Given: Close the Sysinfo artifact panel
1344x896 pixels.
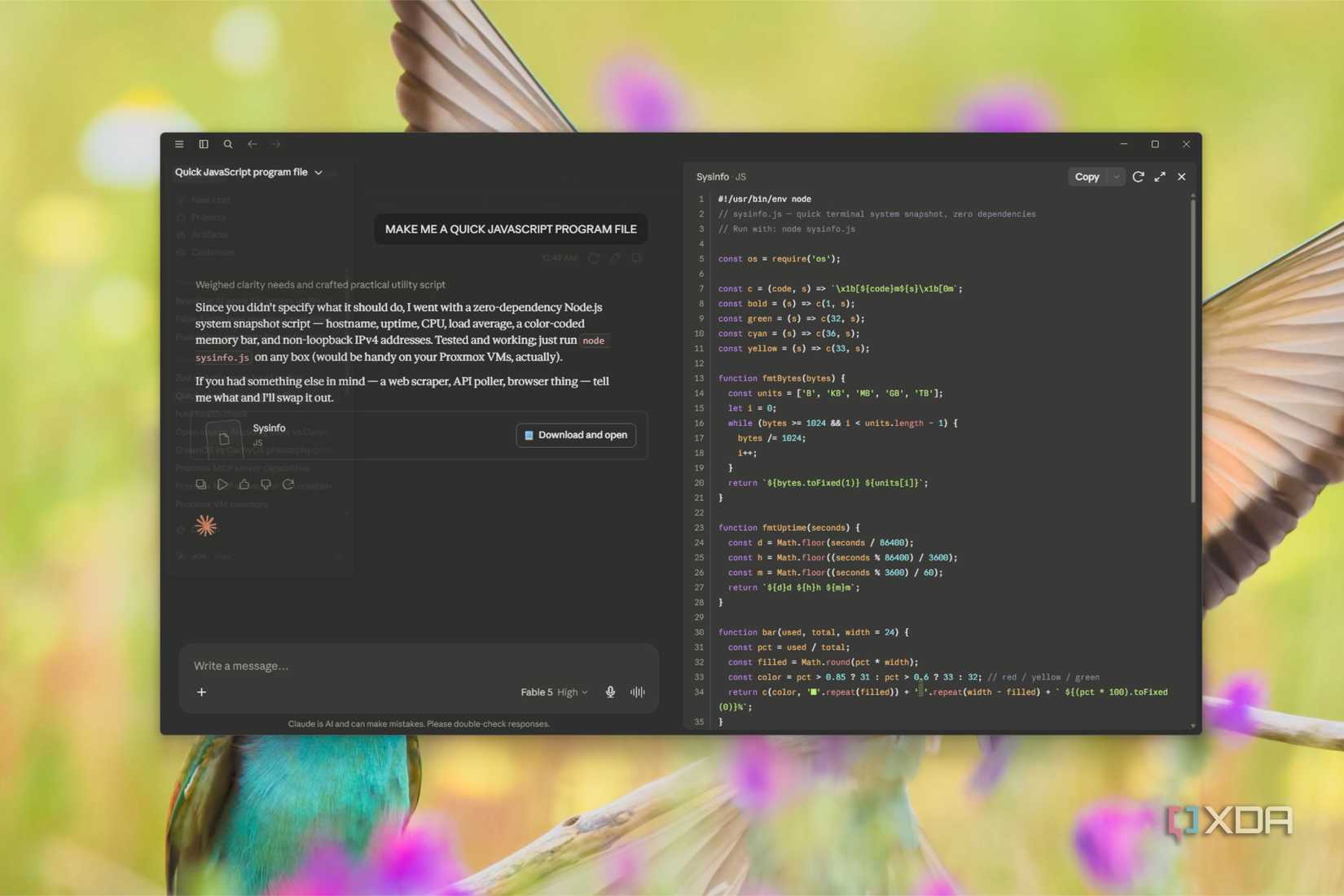Looking at the screenshot, I should [x=1182, y=177].
